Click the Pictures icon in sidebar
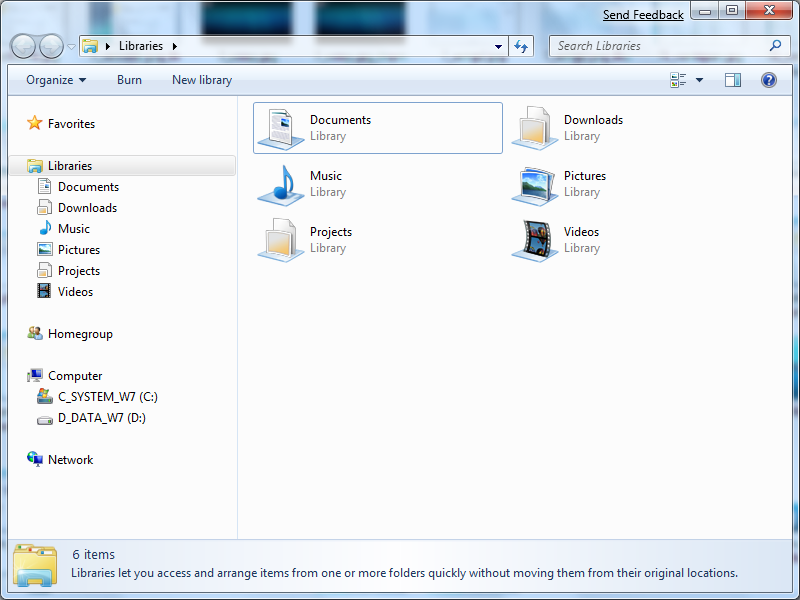800x600 pixels. pyautogui.click(x=44, y=249)
